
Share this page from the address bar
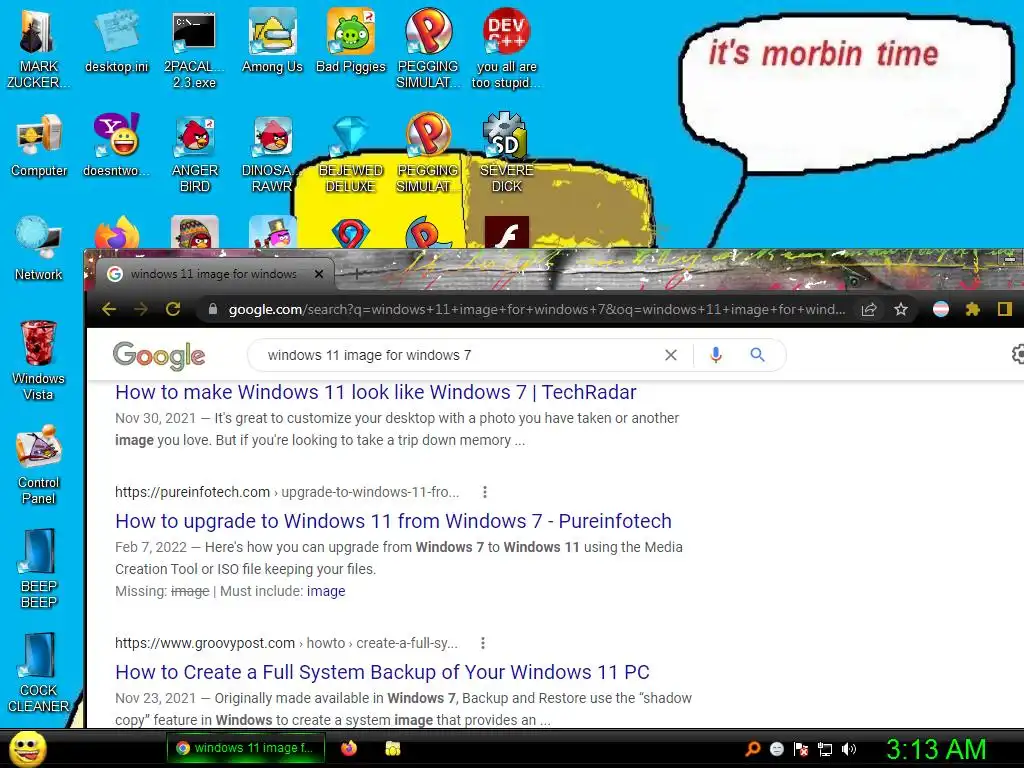[x=869, y=310]
